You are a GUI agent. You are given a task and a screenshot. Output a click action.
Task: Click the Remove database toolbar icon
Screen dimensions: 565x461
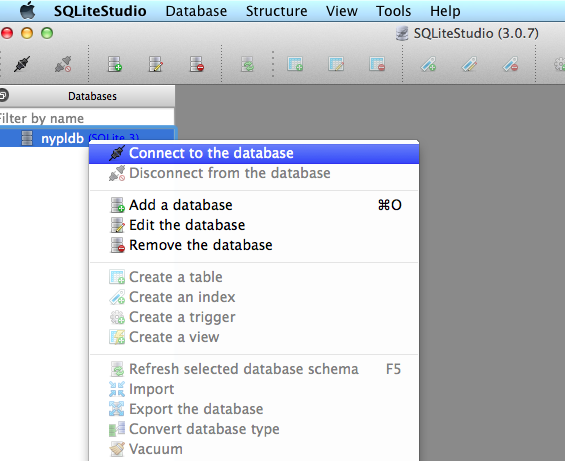[197, 64]
